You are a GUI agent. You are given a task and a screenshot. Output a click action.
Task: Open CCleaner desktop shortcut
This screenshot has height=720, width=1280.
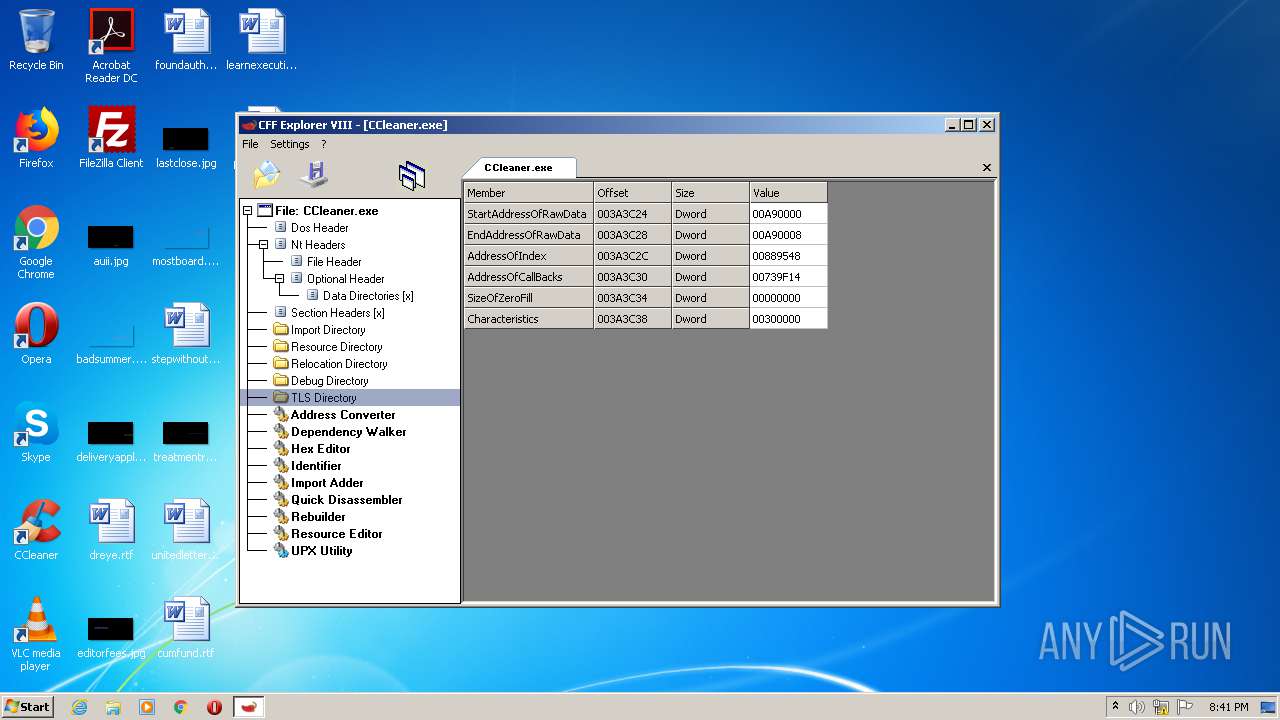[36, 530]
